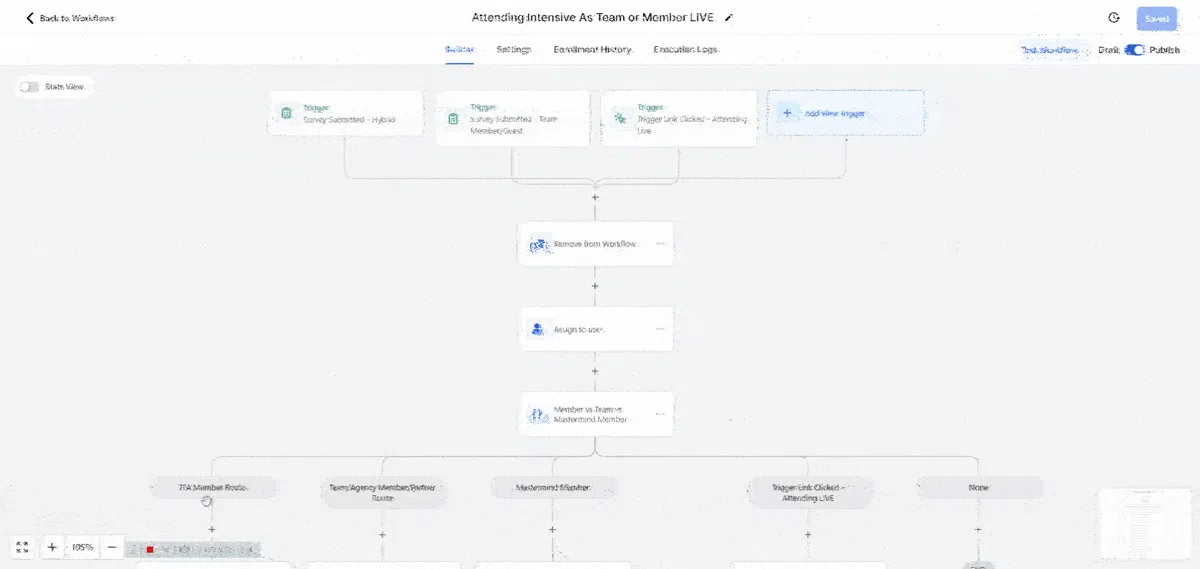The height and width of the screenshot is (569, 1200).
Task: Add step below Assign to user
Action: point(595,371)
